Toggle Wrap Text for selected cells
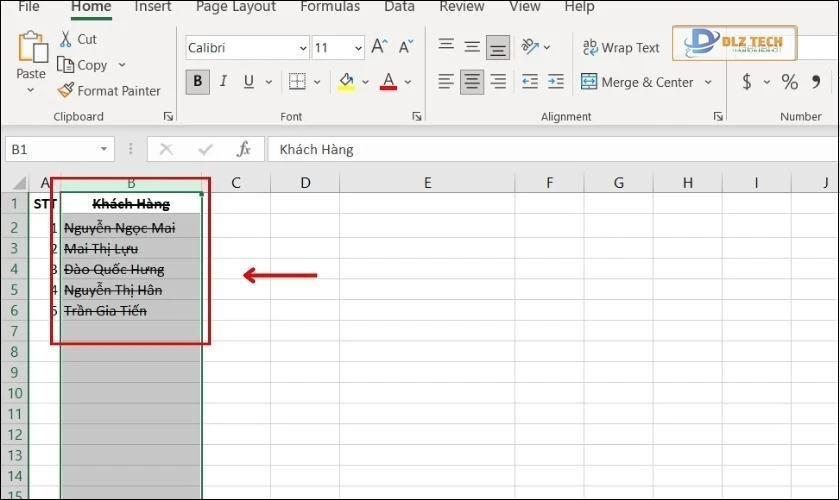Image resolution: width=840 pixels, height=500 pixels. (x=620, y=47)
